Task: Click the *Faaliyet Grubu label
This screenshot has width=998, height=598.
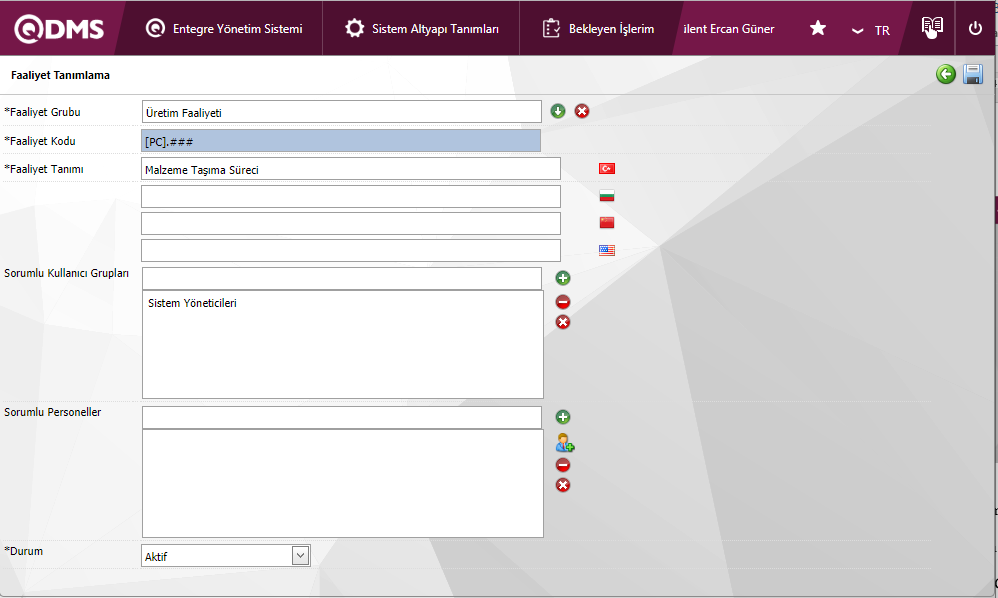Action: pyautogui.click(x=42, y=112)
